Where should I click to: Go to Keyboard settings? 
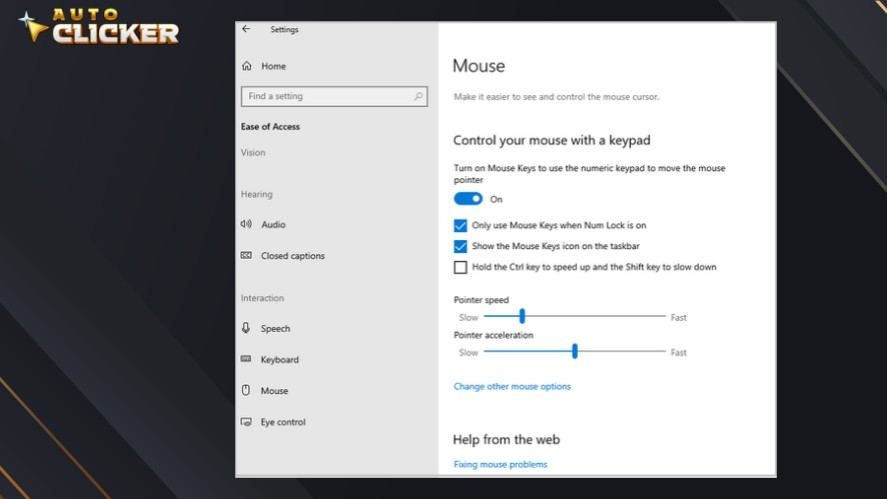(279, 360)
